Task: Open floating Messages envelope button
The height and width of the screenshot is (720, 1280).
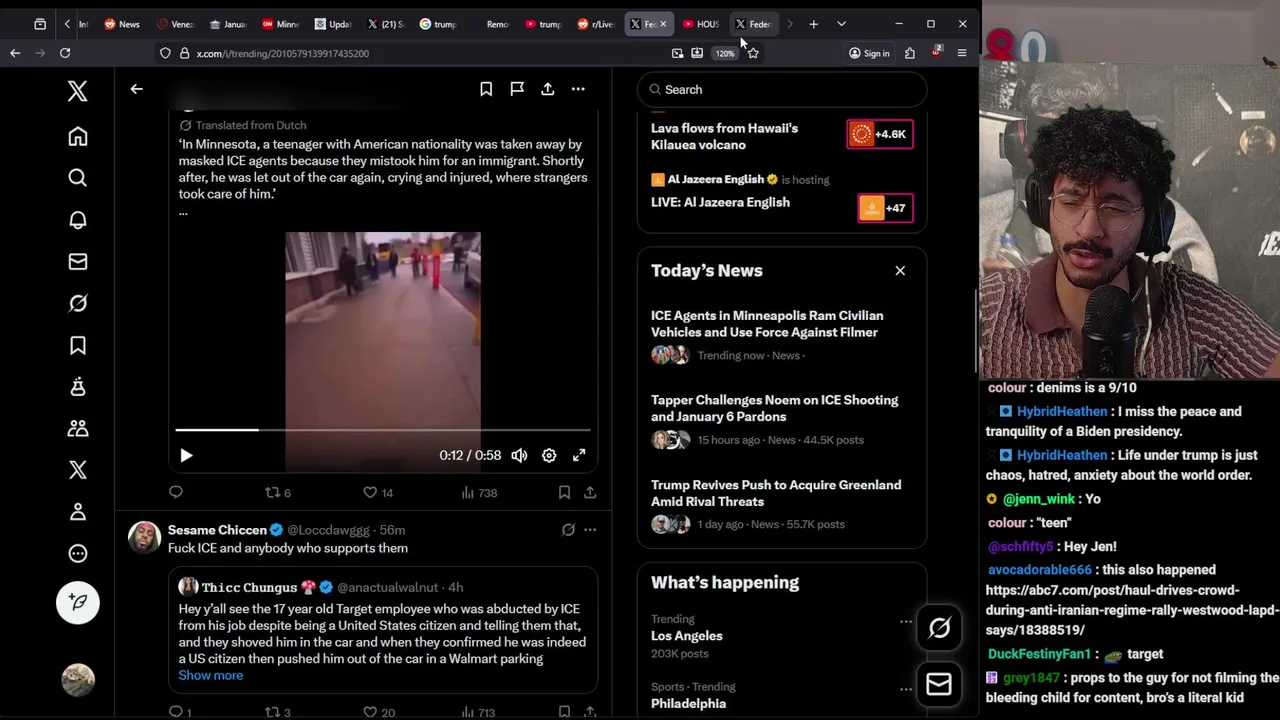Action: pyautogui.click(x=939, y=684)
